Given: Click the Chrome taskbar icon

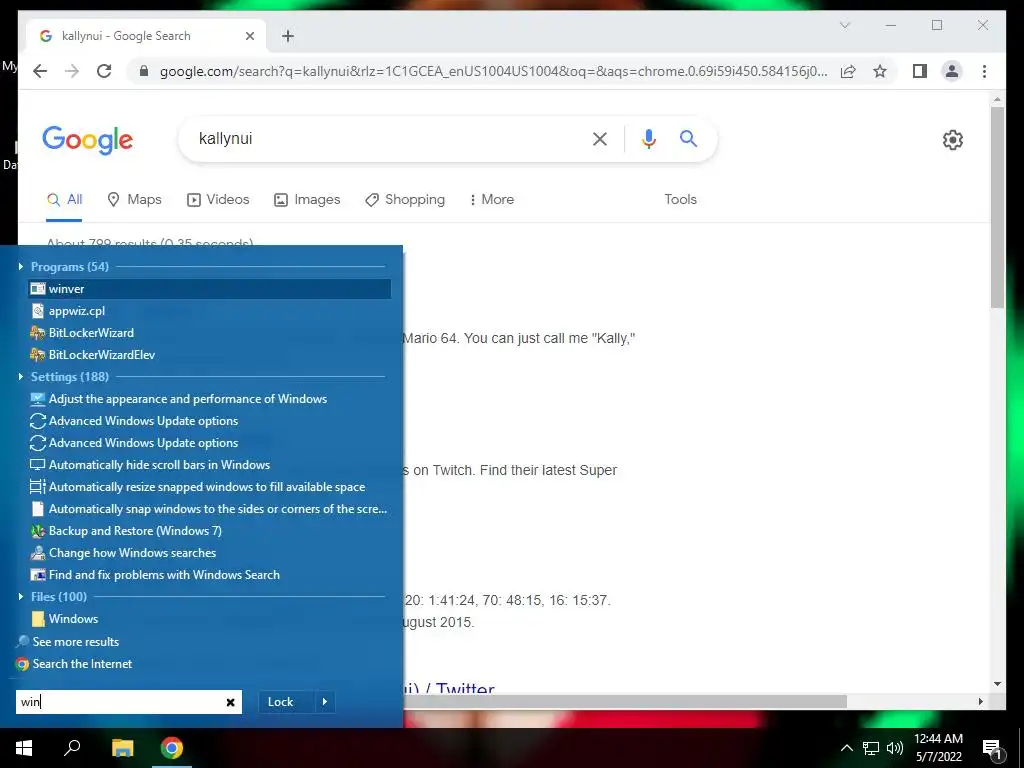Looking at the screenshot, I should tap(172, 748).
